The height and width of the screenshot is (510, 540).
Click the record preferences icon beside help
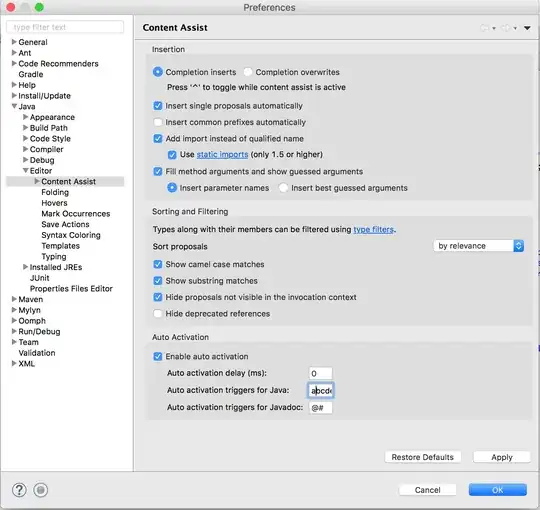[41, 490]
